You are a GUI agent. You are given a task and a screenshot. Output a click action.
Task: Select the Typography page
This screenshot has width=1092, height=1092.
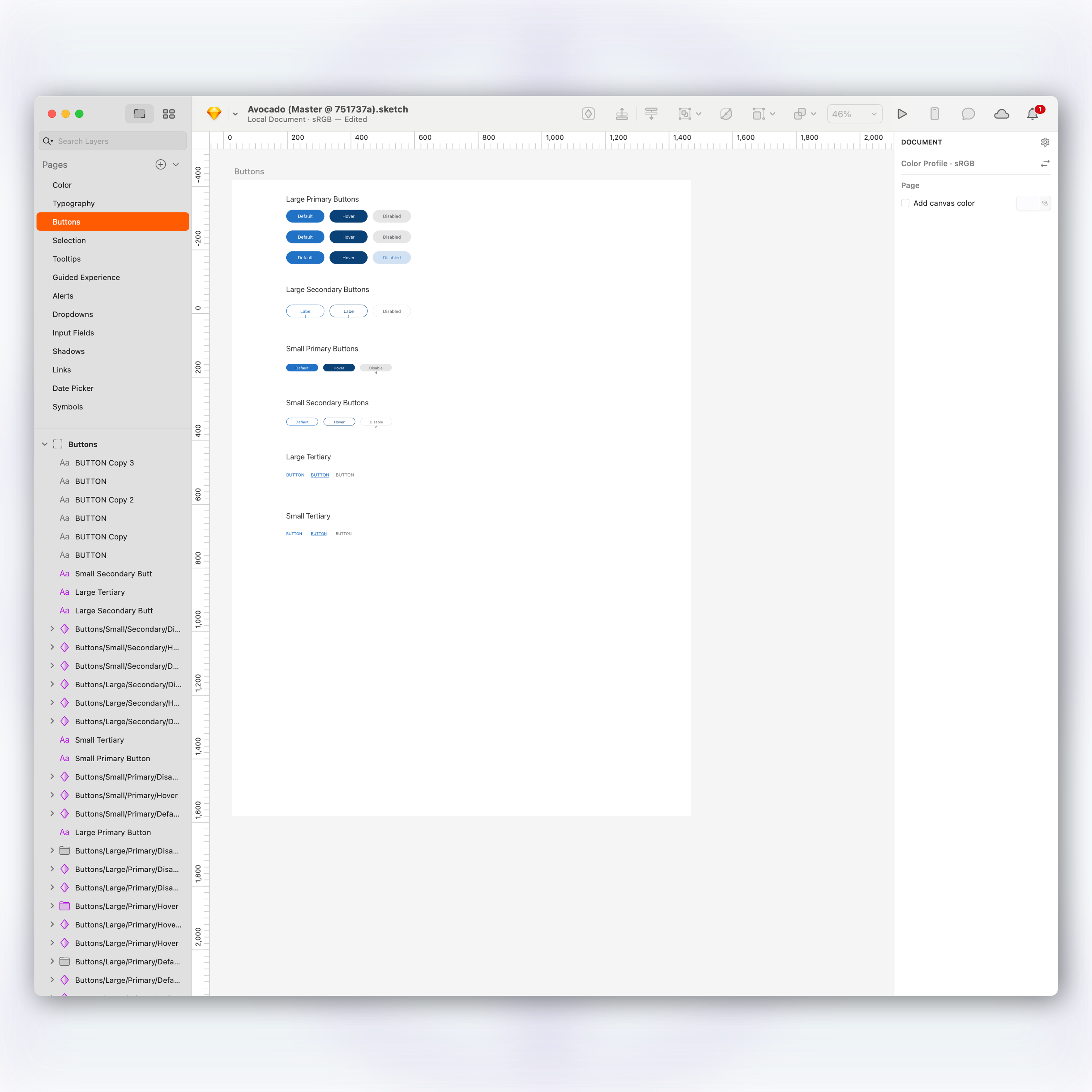pyautogui.click(x=73, y=204)
